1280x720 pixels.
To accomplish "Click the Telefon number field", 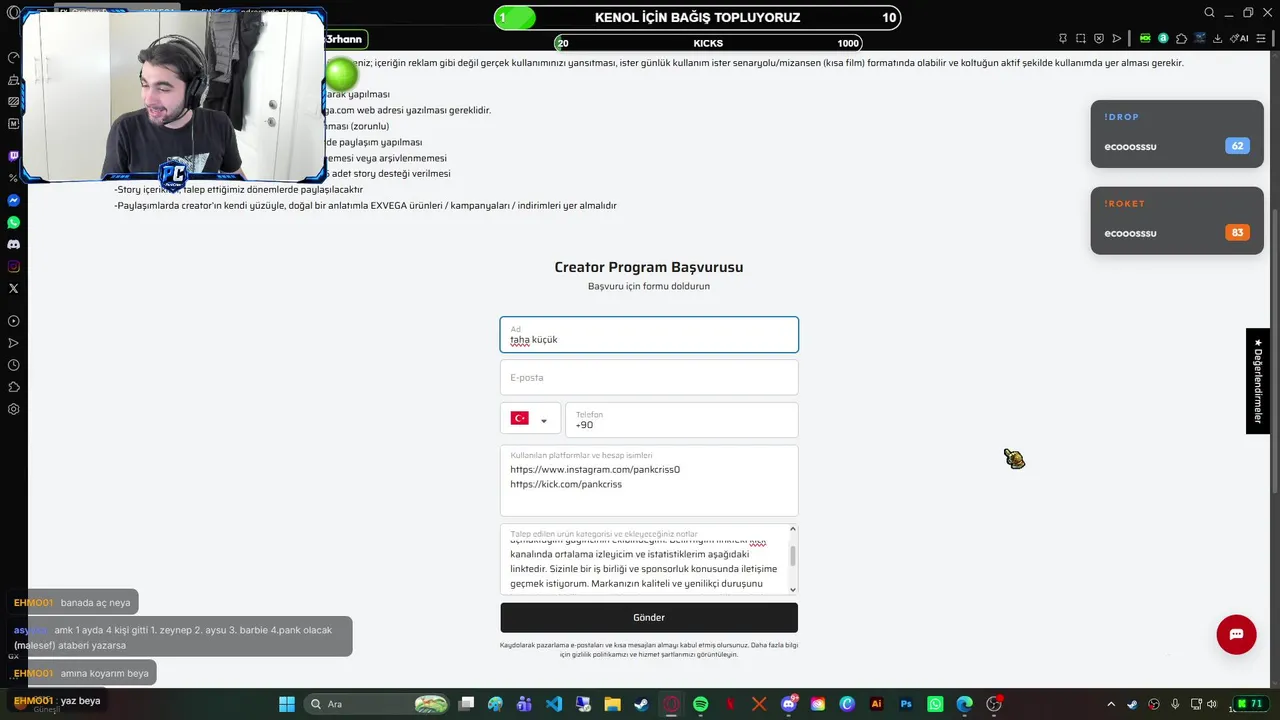I will click(x=682, y=420).
